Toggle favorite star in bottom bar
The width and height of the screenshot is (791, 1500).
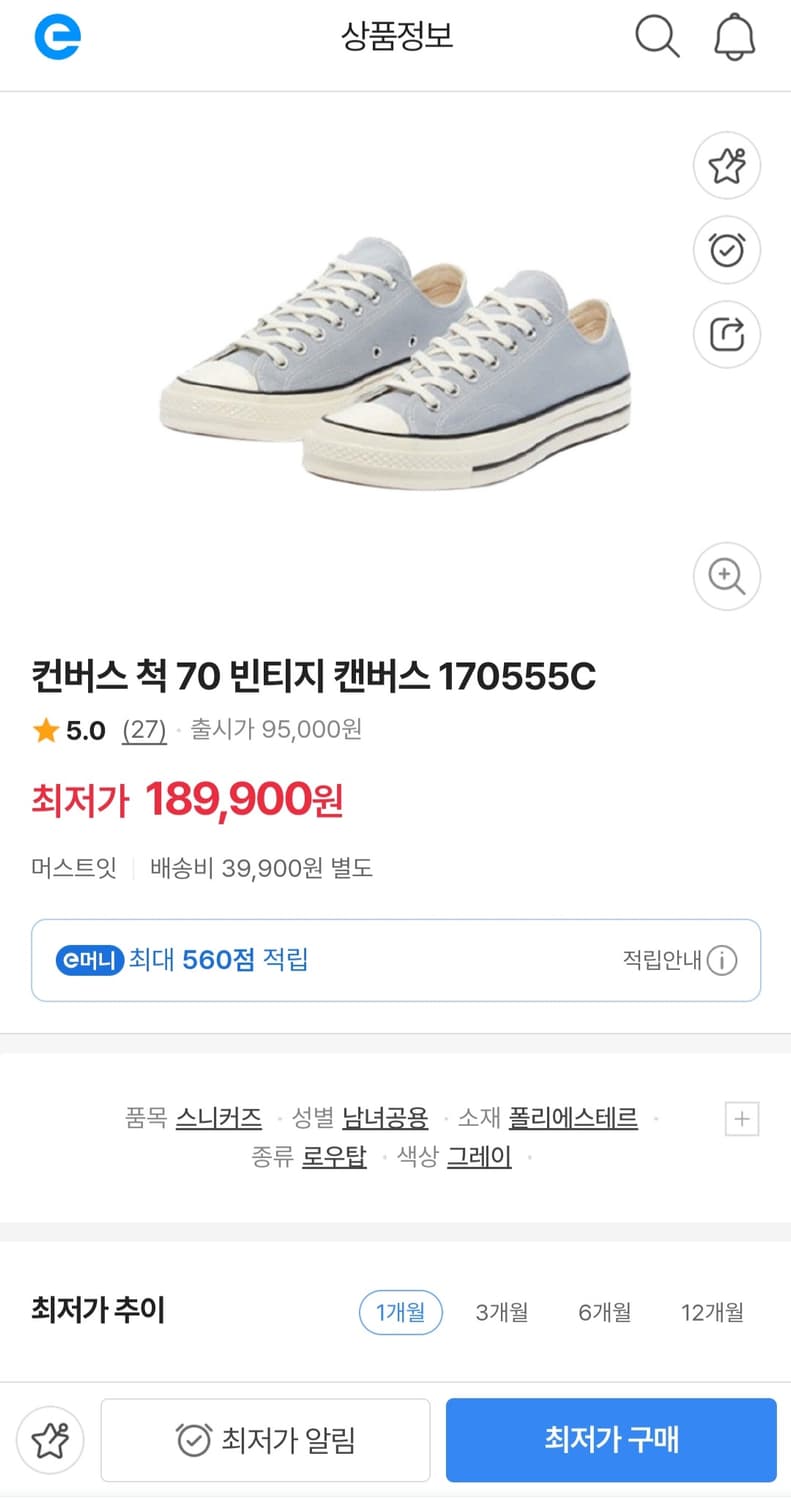point(50,1440)
